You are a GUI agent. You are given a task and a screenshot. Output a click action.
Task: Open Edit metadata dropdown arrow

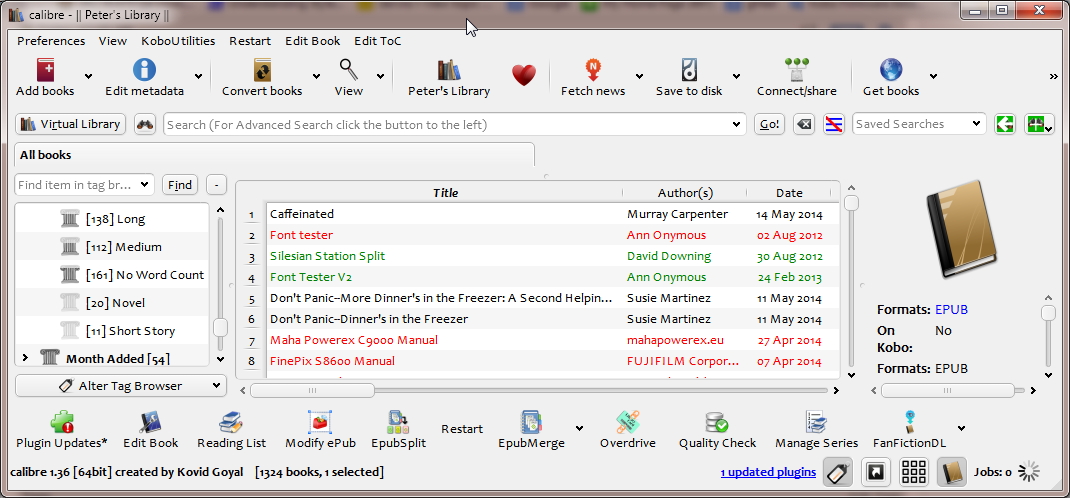[198, 76]
